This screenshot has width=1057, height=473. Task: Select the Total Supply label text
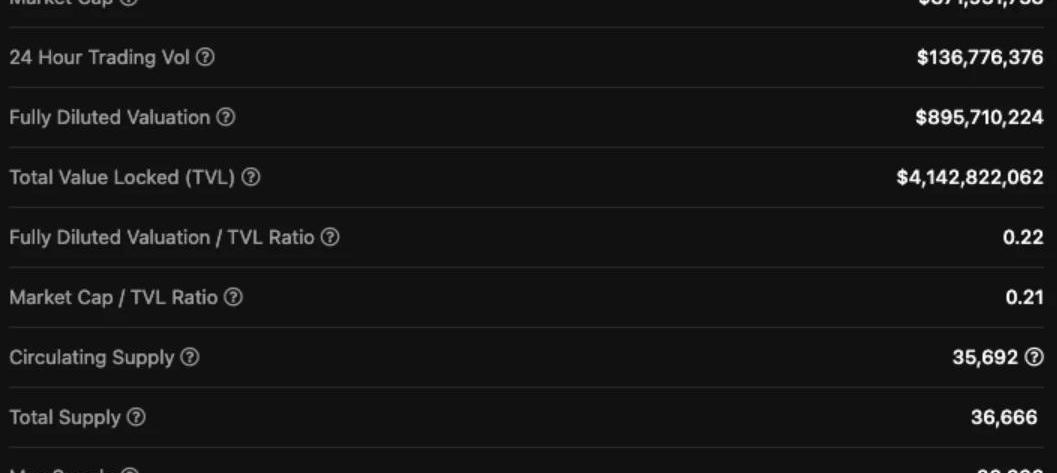click(x=65, y=418)
